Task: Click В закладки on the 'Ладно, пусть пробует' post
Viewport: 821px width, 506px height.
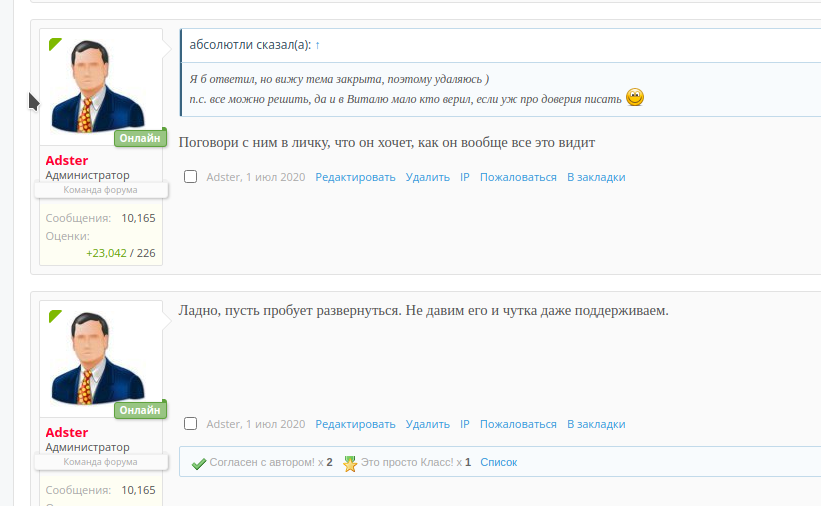Action: point(596,424)
